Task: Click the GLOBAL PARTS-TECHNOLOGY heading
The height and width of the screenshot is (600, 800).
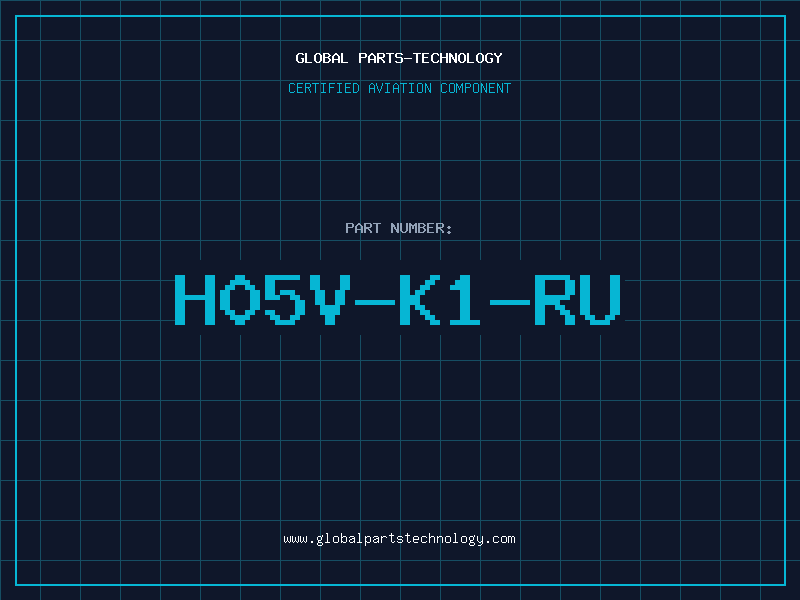Action: (399, 58)
